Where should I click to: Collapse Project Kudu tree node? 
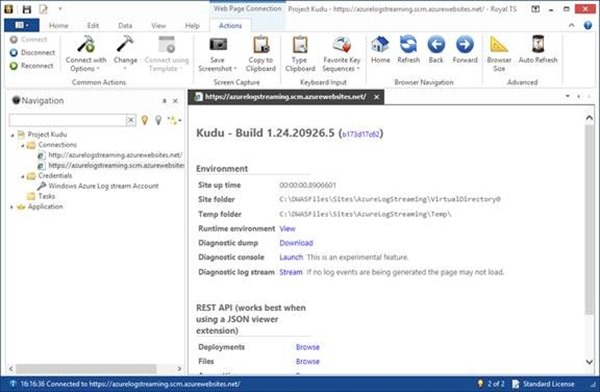pos(12,135)
